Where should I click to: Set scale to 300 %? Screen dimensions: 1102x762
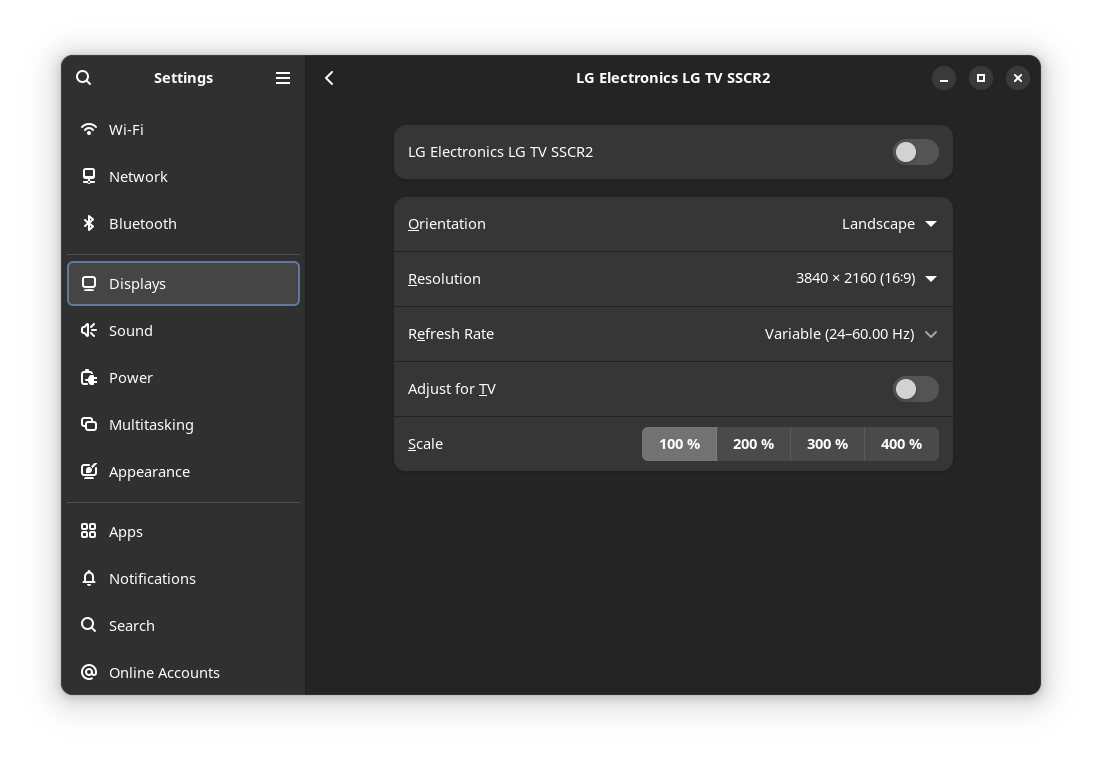[x=827, y=444]
